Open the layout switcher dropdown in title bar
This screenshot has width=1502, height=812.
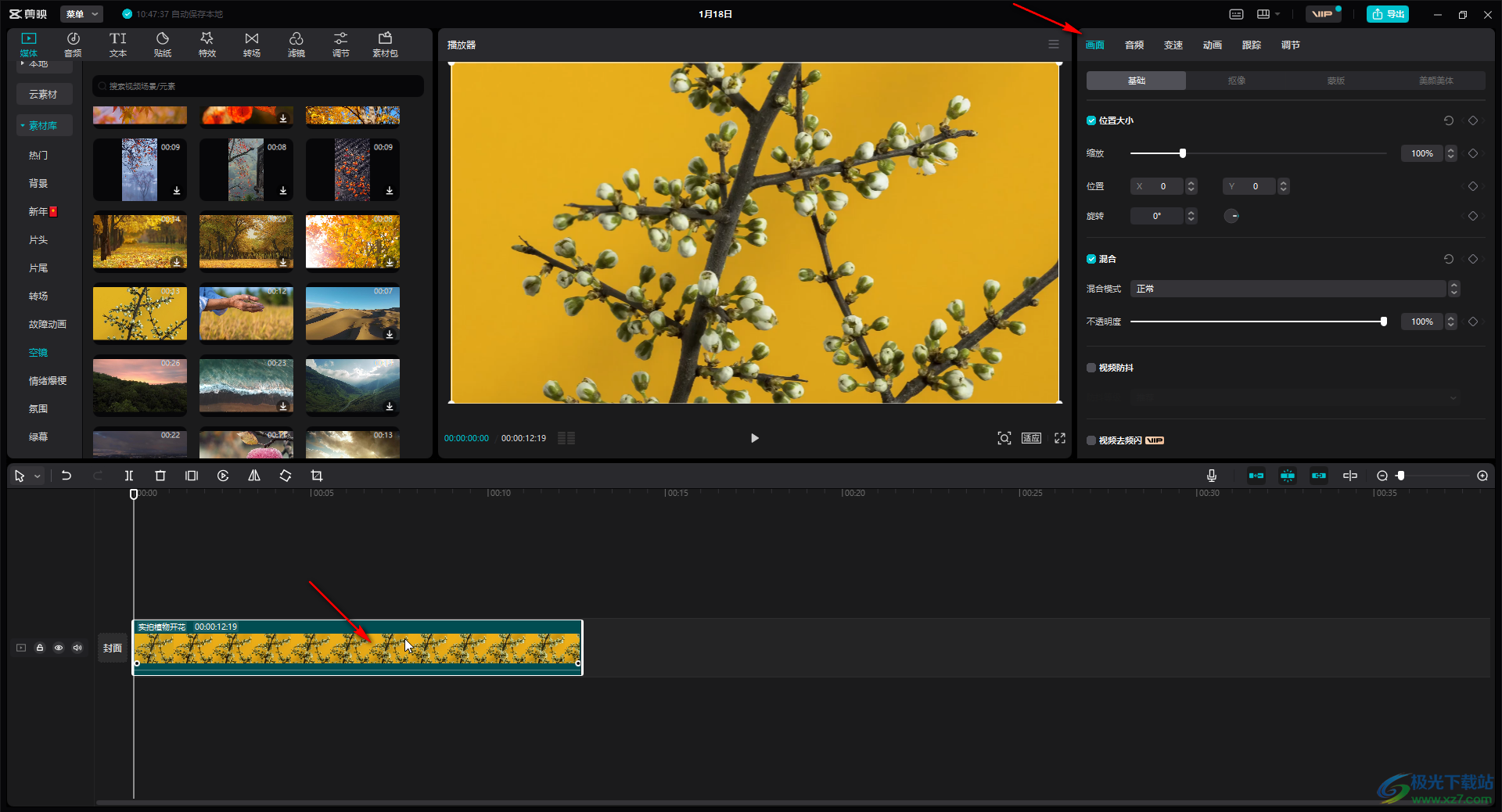(x=1269, y=14)
